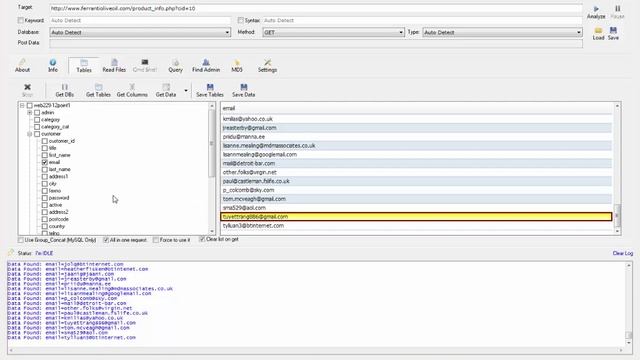Click the Save disk icon near Load
The height and width of the screenshot is (360, 640).
click(x=613, y=30)
